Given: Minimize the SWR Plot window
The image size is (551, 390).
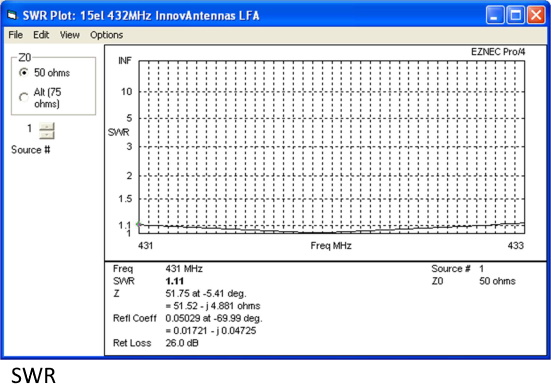Looking at the screenshot, I should click(495, 15).
